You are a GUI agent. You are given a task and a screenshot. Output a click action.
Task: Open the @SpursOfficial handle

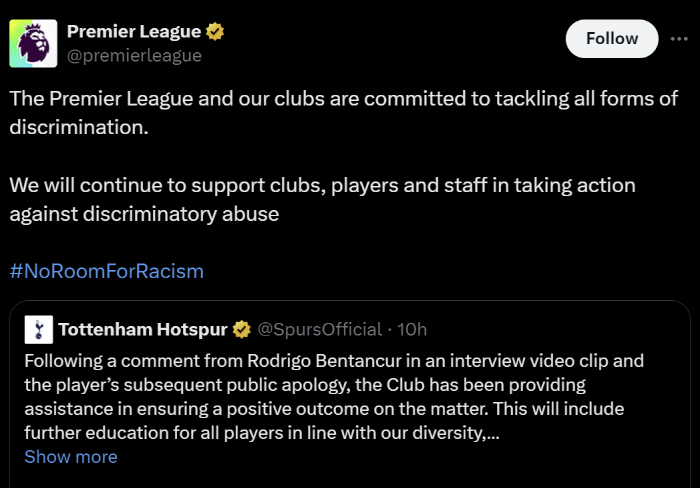click(320, 330)
